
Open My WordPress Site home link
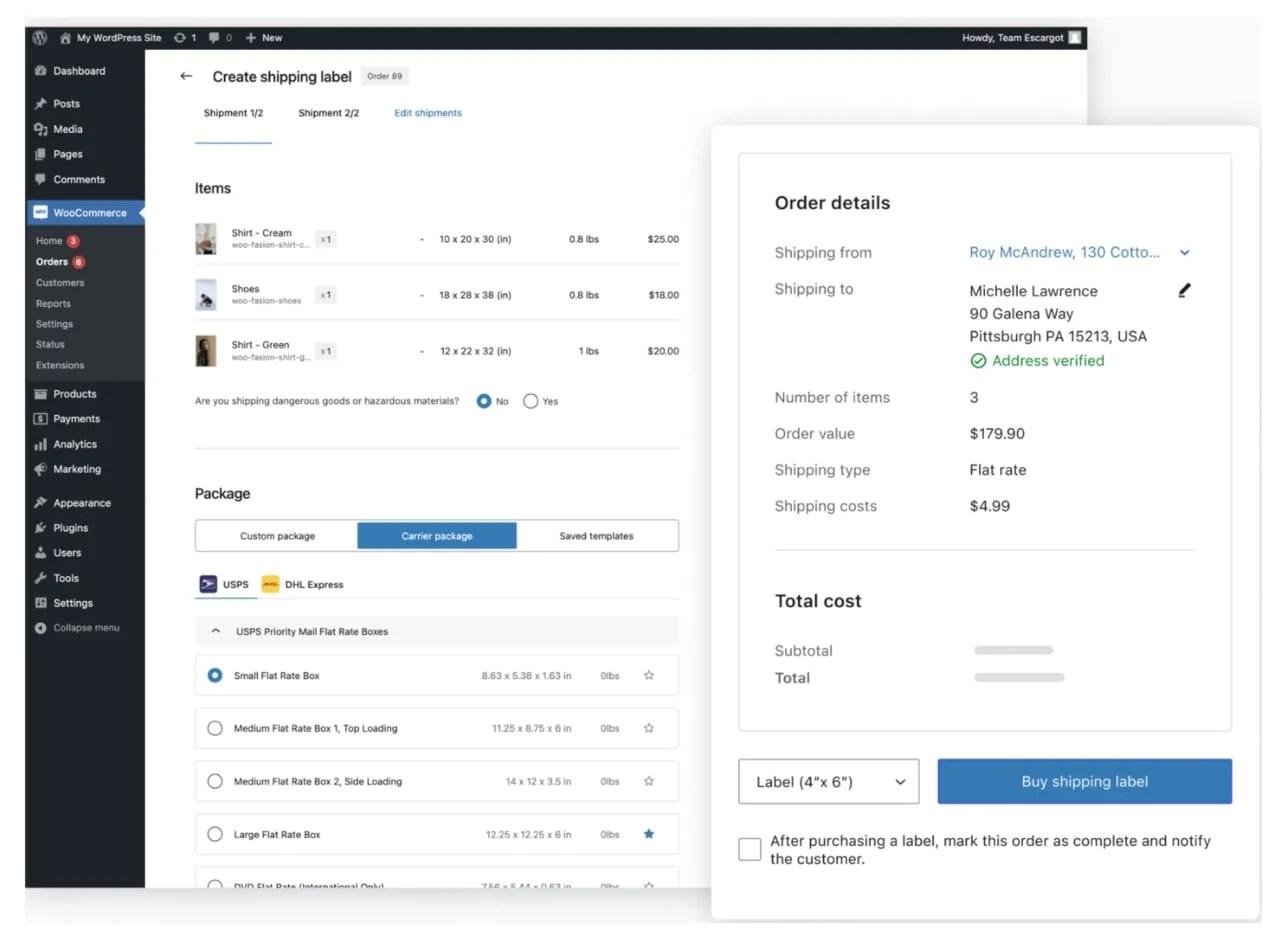(x=110, y=38)
